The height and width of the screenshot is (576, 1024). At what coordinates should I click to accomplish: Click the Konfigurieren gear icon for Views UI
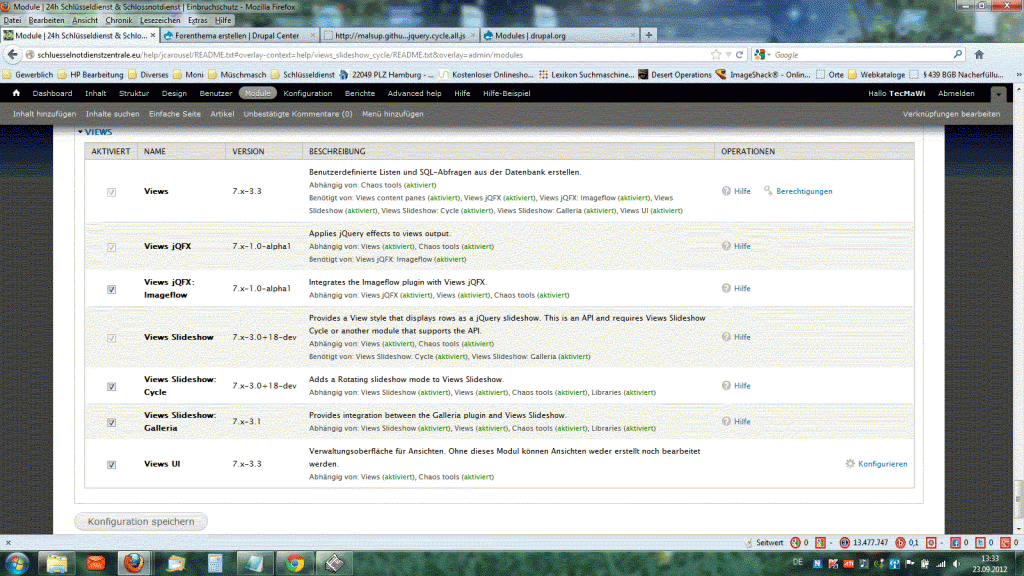tap(850, 464)
